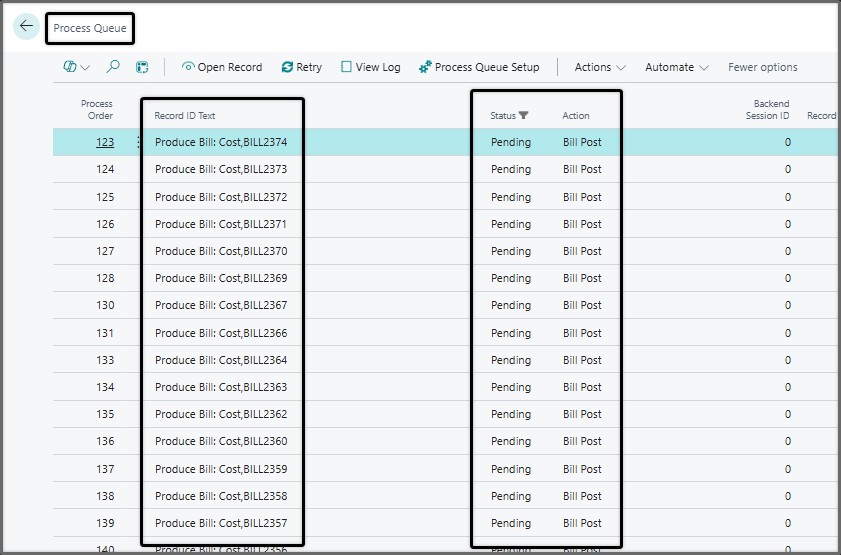This screenshot has width=841, height=555.
Task: Click process order number 137
Action: click(x=105, y=469)
